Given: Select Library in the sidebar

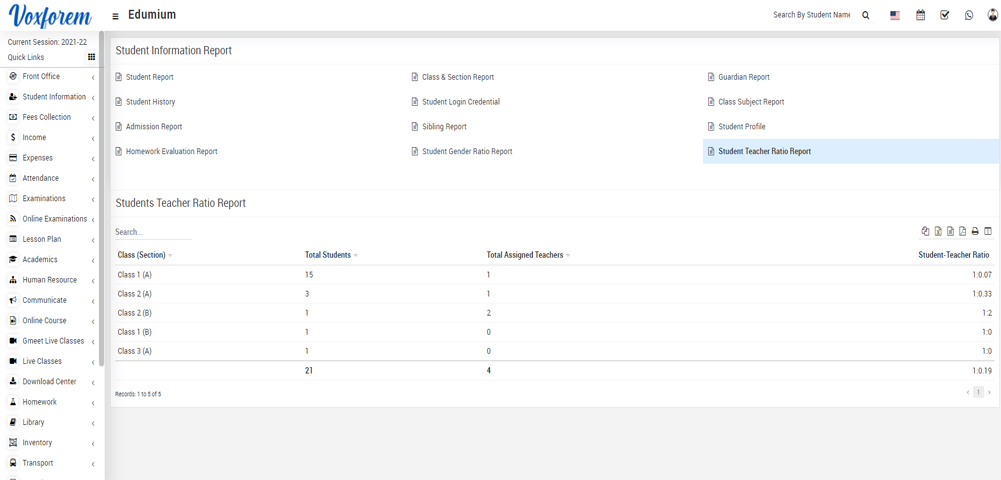Looking at the screenshot, I should 33,422.
